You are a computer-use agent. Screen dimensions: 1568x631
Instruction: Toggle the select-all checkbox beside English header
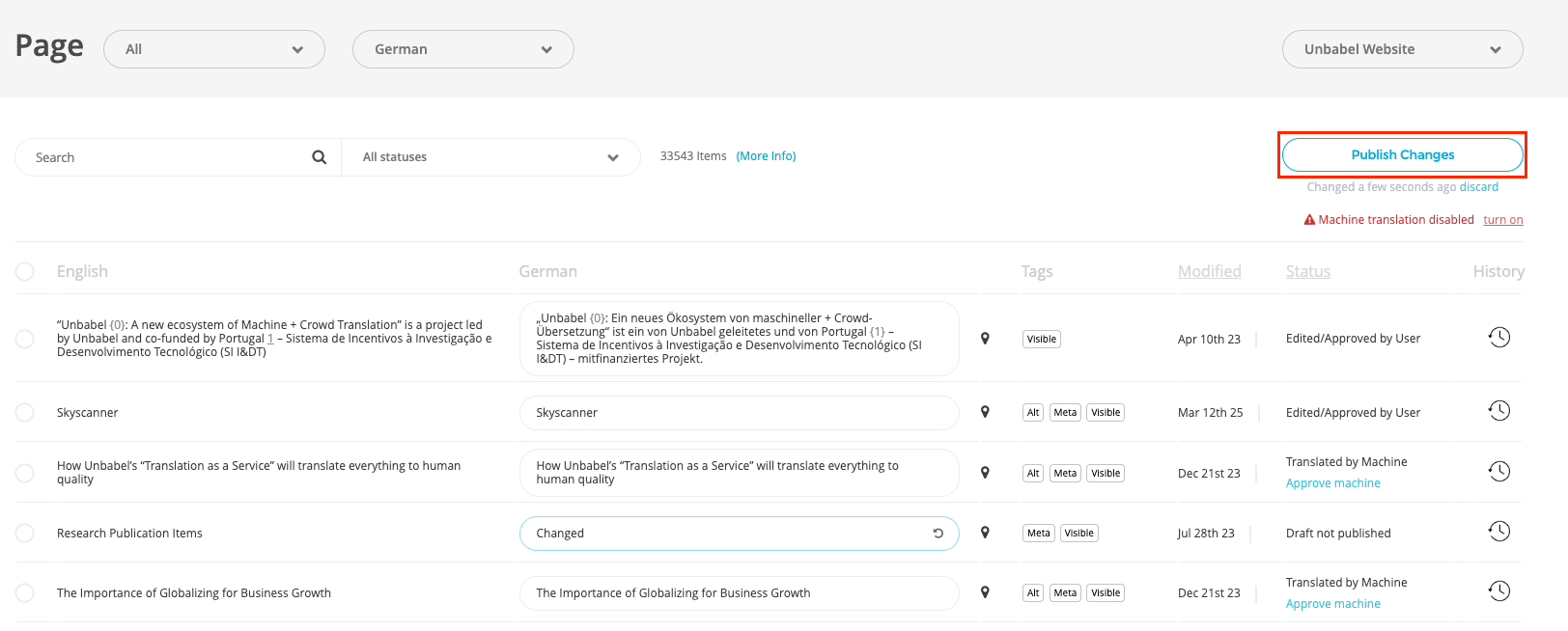coord(25,272)
